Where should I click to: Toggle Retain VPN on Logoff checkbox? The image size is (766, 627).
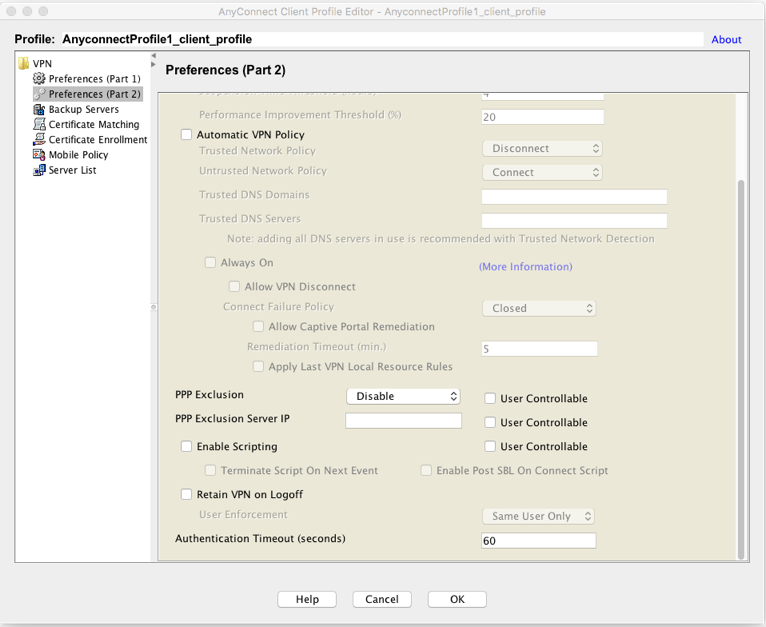pyautogui.click(x=186, y=495)
